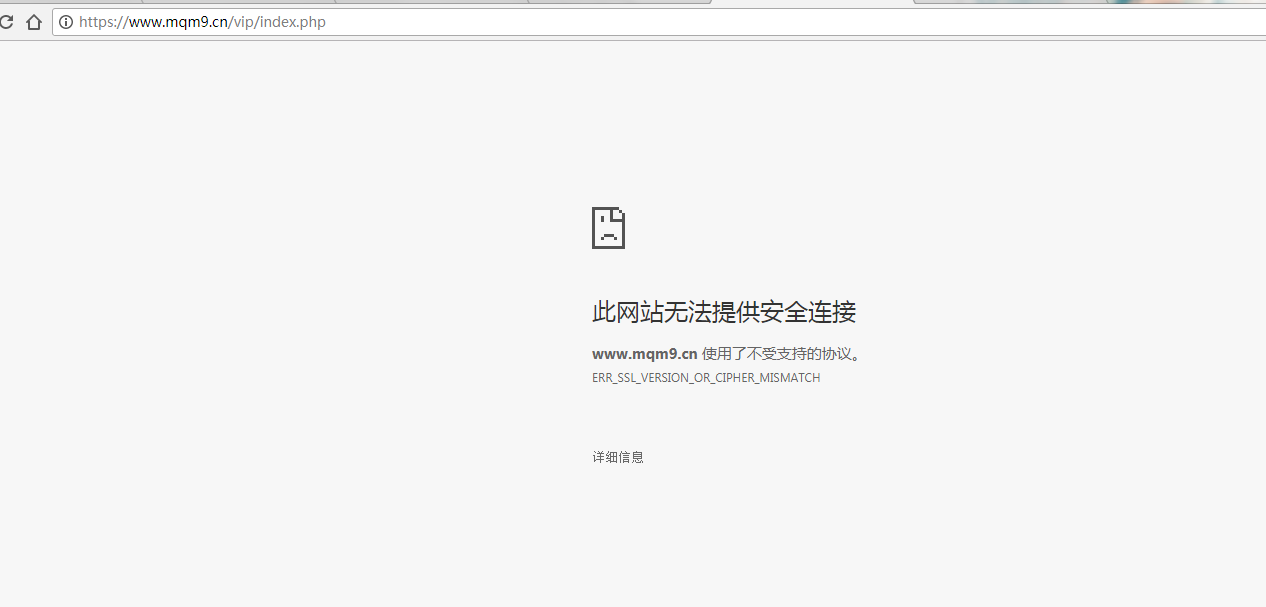The width and height of the screenshot is (1266, 607).
Task: Click the 此网站无法提供安全连接 heading
Action: 724,312
